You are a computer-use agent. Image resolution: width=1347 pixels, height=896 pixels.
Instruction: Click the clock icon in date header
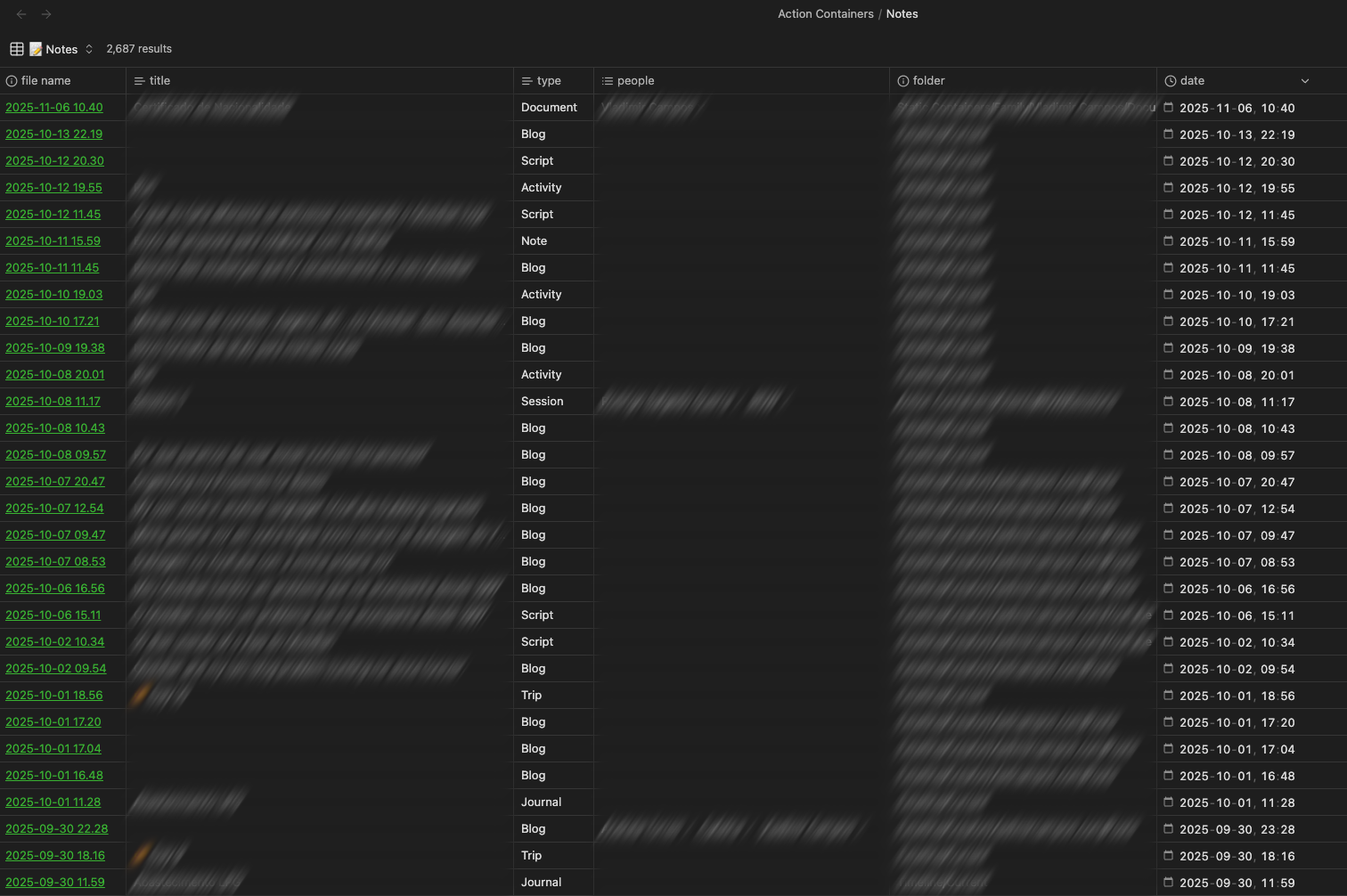pyautogui.click(x=1171, y=81)
